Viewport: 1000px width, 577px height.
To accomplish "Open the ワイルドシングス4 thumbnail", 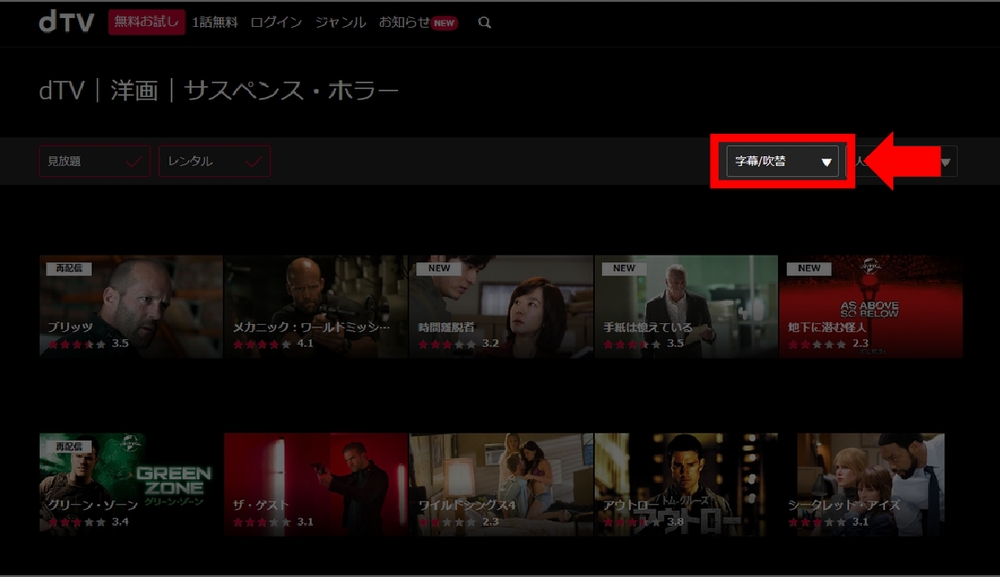I will click(501, 485).
